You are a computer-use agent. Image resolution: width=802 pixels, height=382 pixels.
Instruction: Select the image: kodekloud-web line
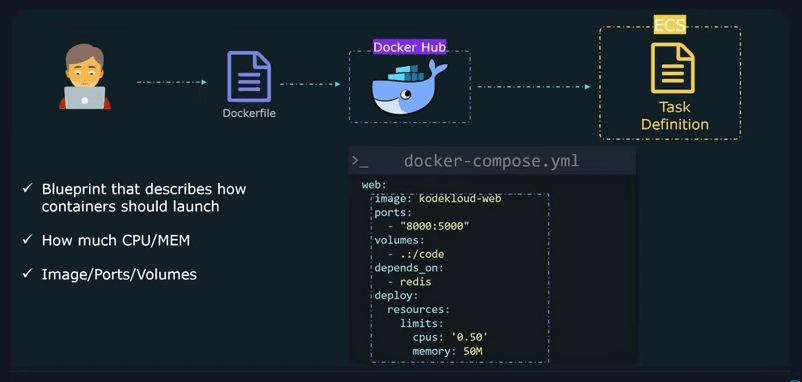tap(438, 198)
